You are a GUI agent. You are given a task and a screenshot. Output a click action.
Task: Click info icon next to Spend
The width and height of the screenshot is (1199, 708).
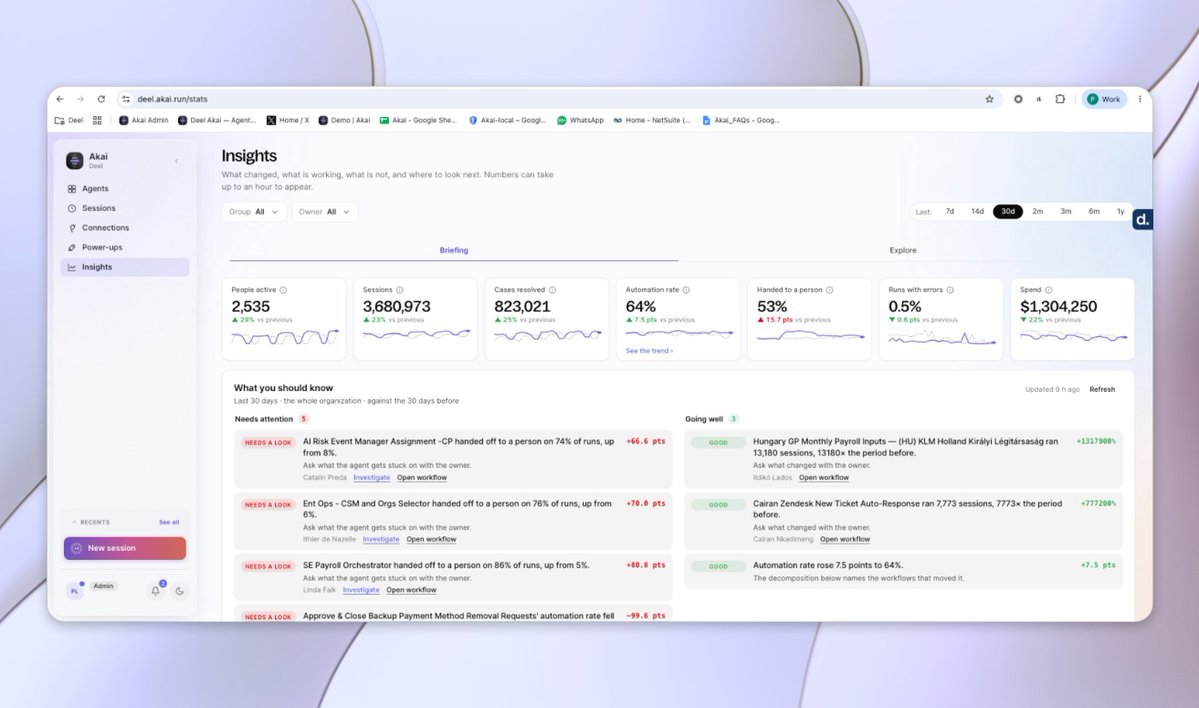[x=1048, y=290]
